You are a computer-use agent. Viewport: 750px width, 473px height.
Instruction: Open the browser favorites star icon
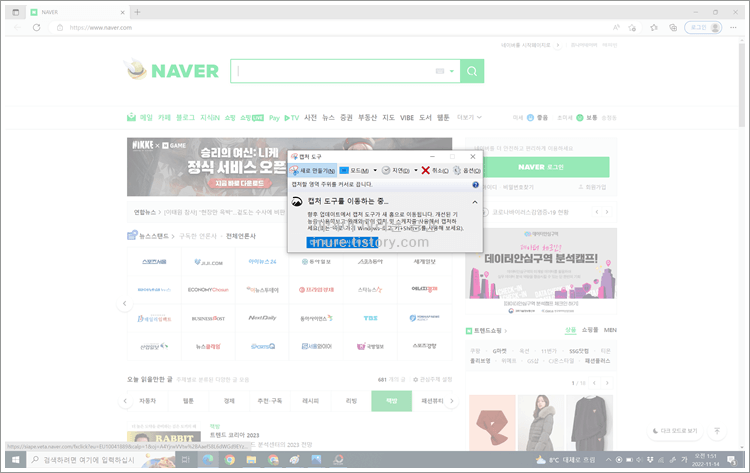[654, 27]
